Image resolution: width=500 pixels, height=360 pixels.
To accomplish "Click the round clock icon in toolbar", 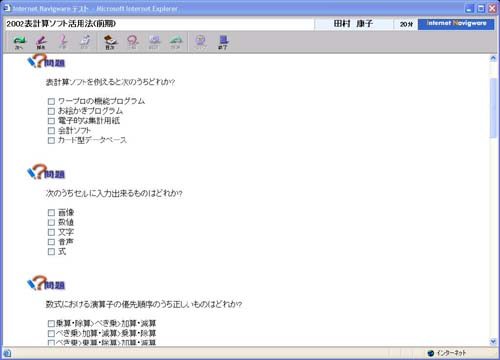I will point(200,42).
